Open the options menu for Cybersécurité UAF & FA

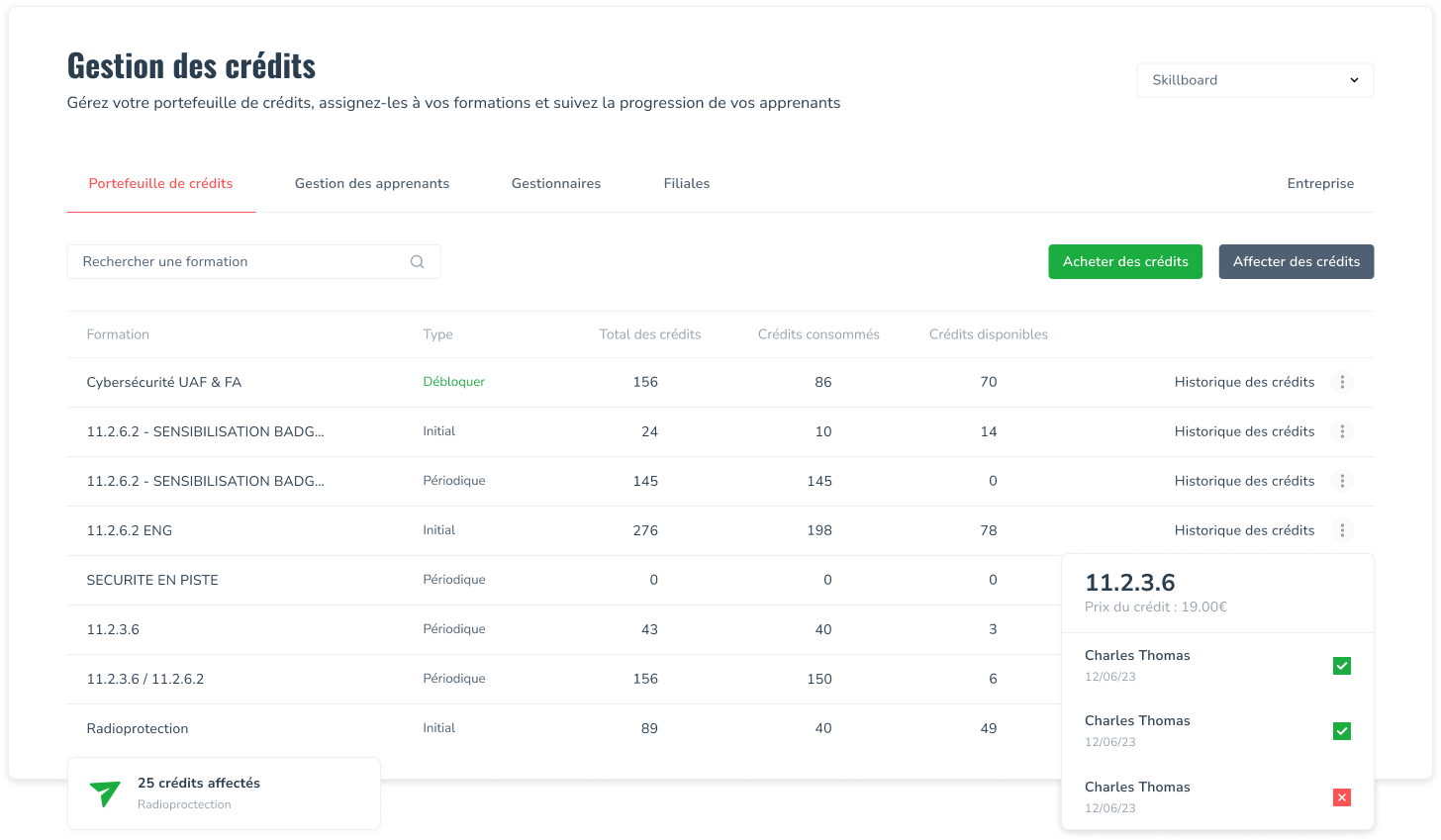1342,382
